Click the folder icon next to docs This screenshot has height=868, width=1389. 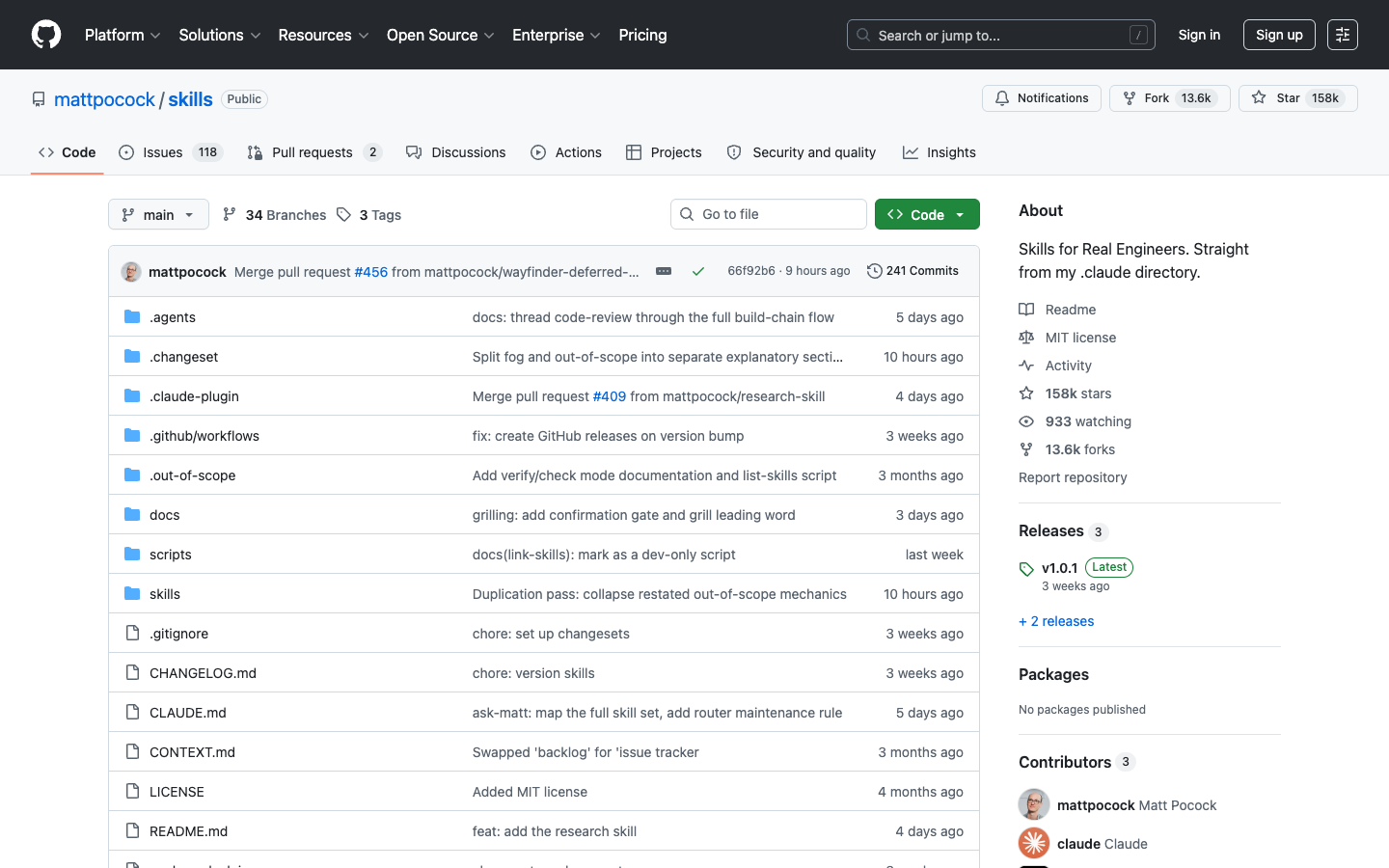(132, 514)
